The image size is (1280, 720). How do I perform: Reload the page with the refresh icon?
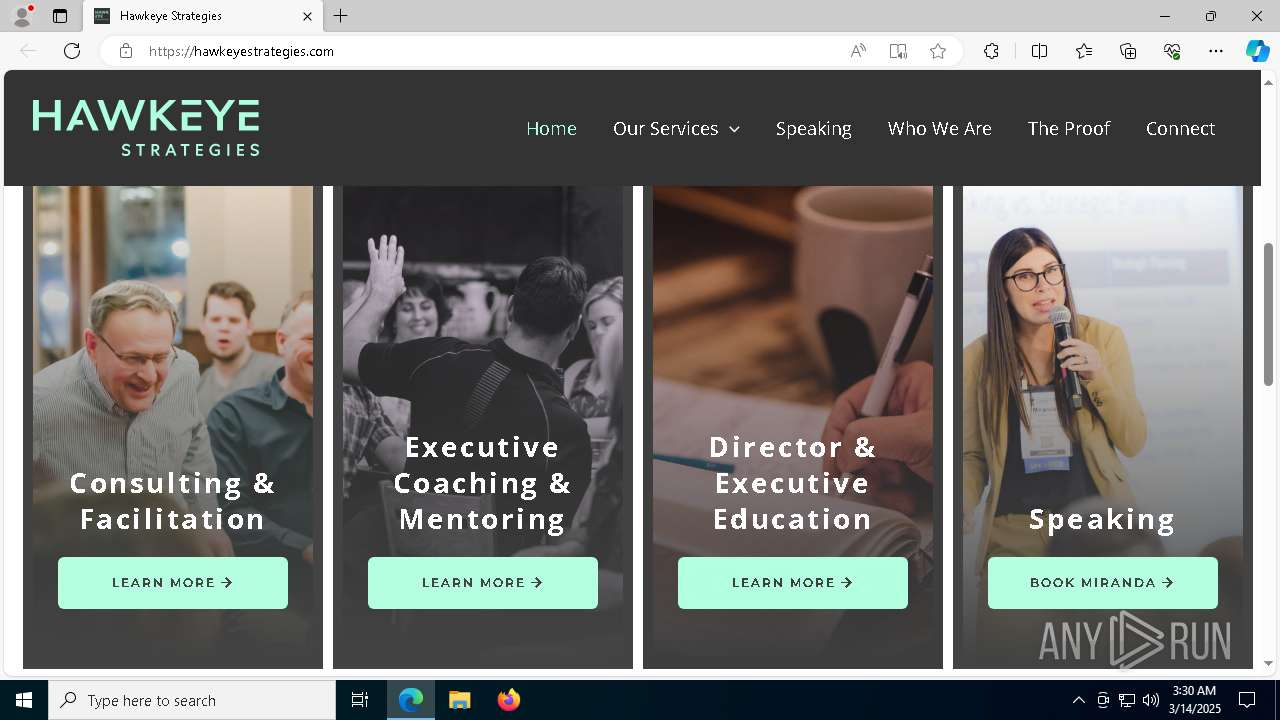(x=72, y=51)
